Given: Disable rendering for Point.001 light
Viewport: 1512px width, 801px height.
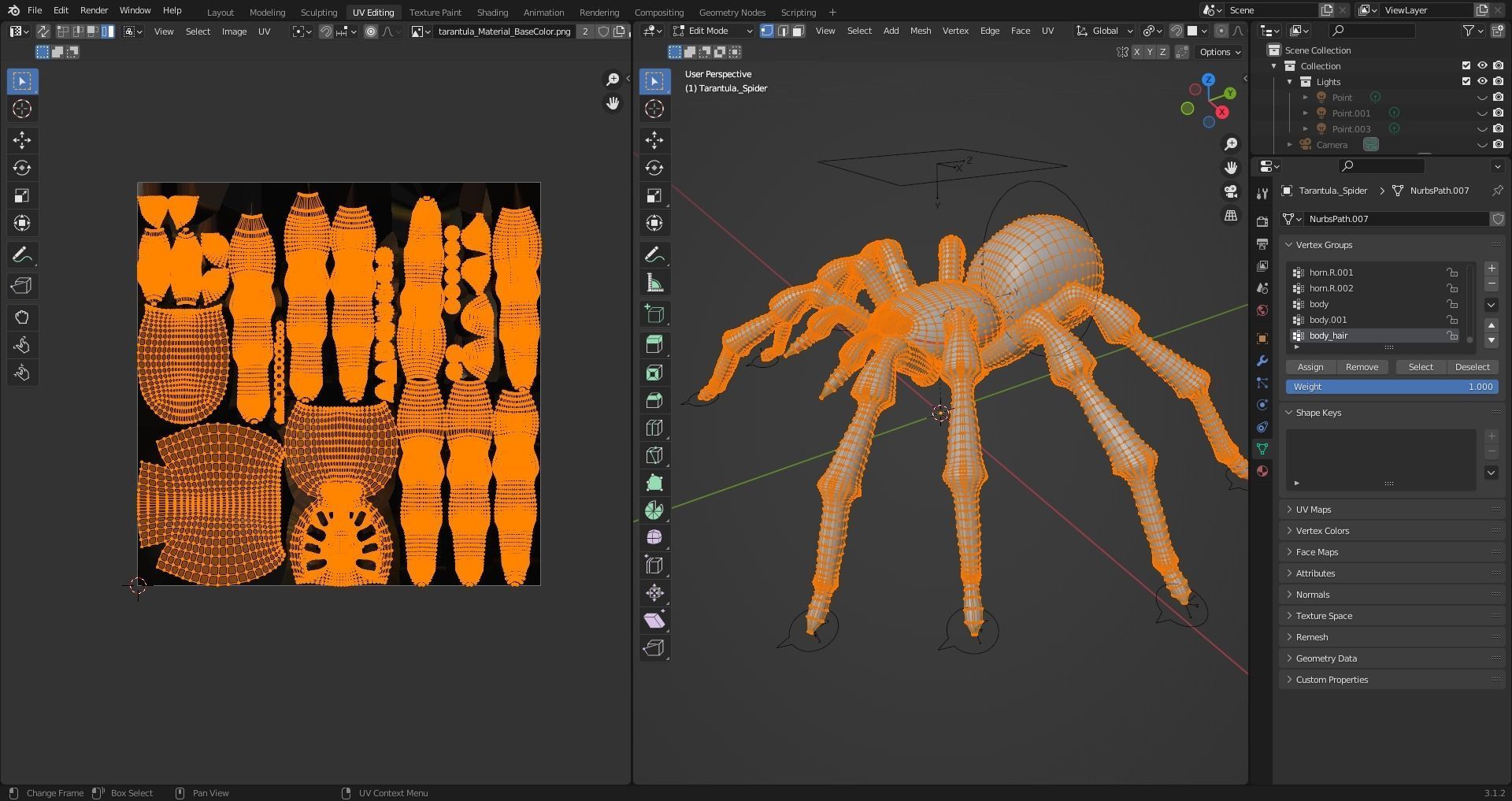Looking at the screenshot, I should point(1498,113).
